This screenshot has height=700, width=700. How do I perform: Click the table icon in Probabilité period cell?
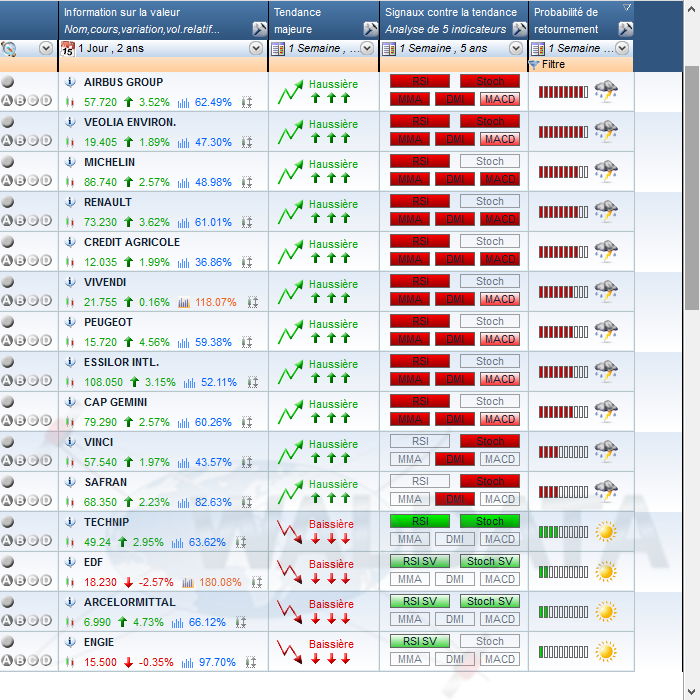click(x=538, y=49)
